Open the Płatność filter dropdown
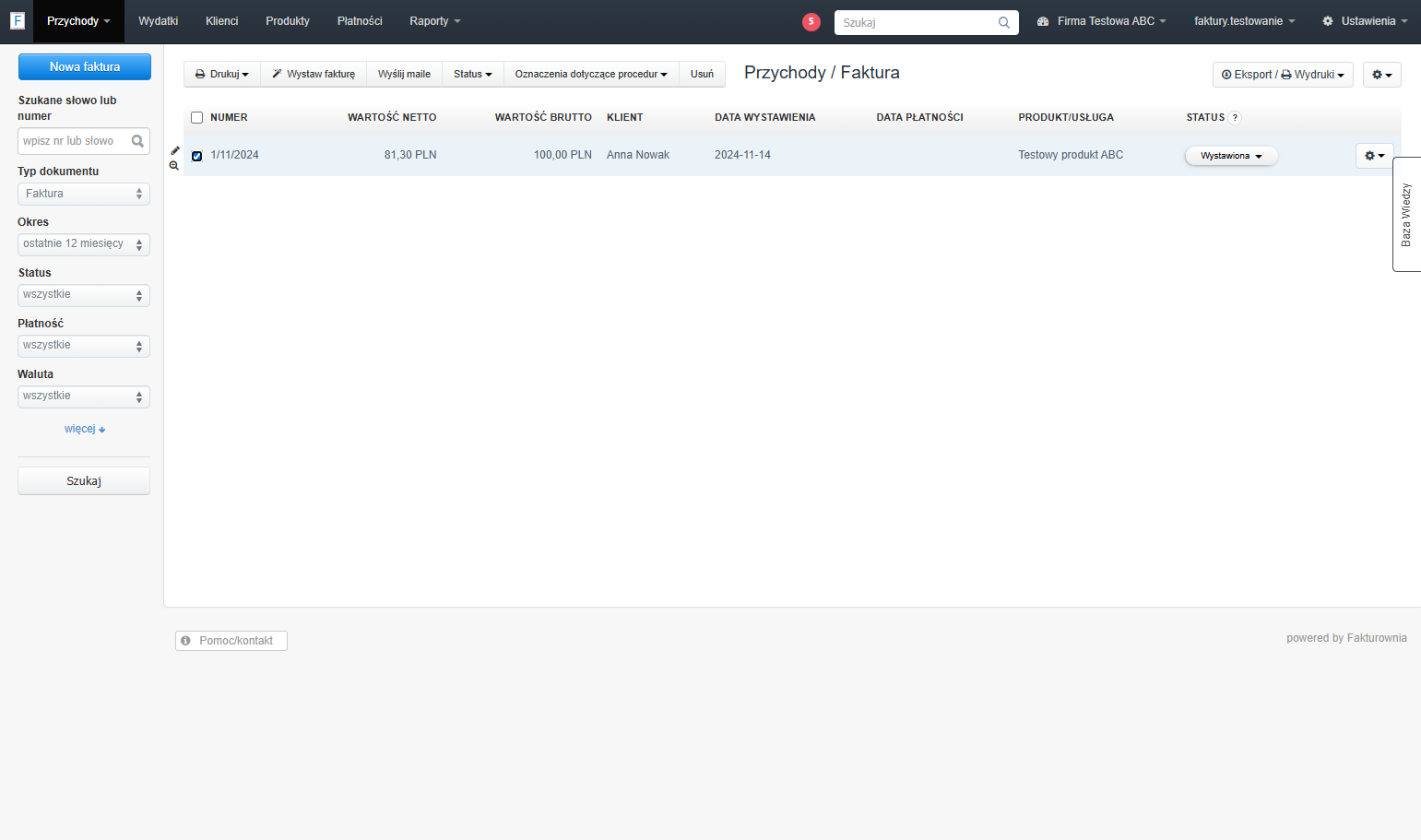 [x=84, y=346]
